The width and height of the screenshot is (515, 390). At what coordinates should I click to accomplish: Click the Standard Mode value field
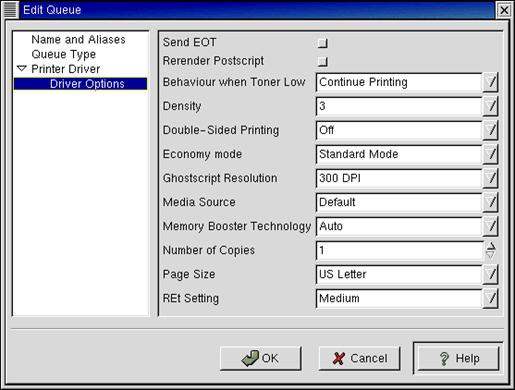click(399, 154)
